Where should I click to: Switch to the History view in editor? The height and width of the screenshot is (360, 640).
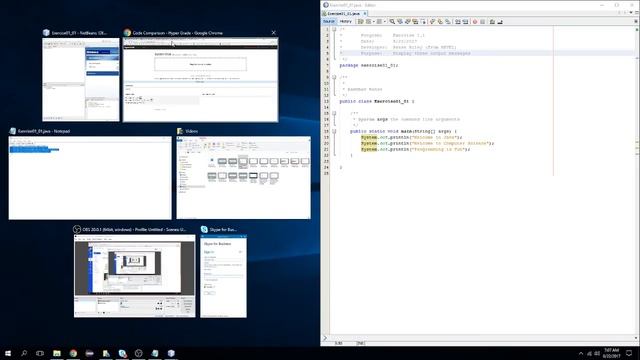point(346,21)
